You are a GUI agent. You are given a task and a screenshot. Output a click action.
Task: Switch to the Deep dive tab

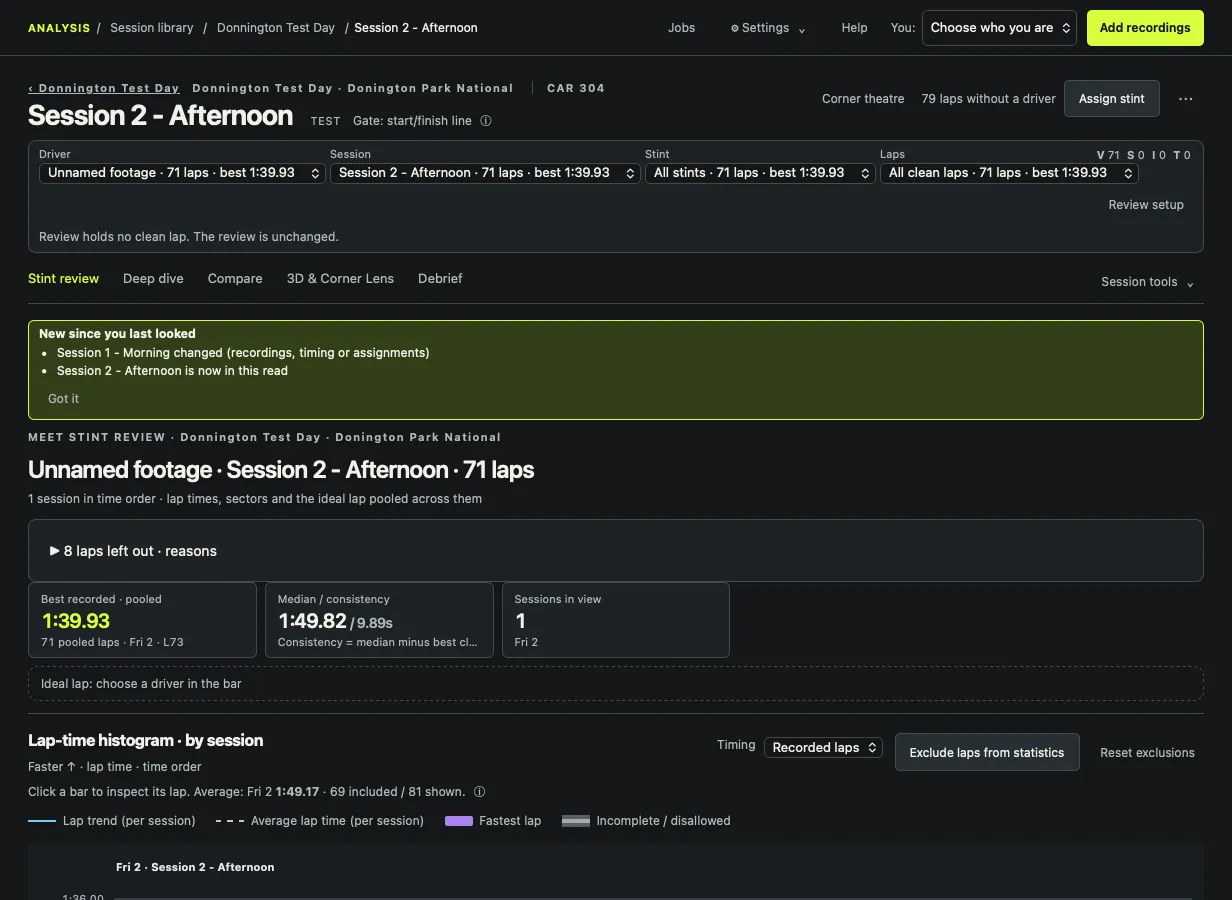[x=153, y=279]
